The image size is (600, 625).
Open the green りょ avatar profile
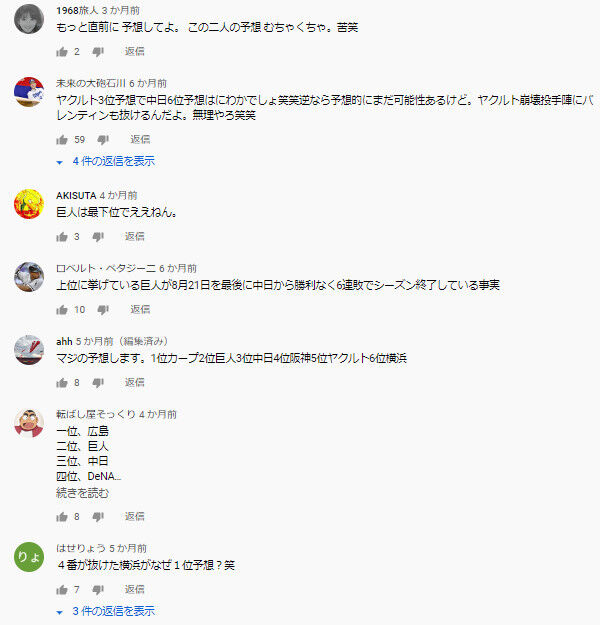click(x=29, y=557)
